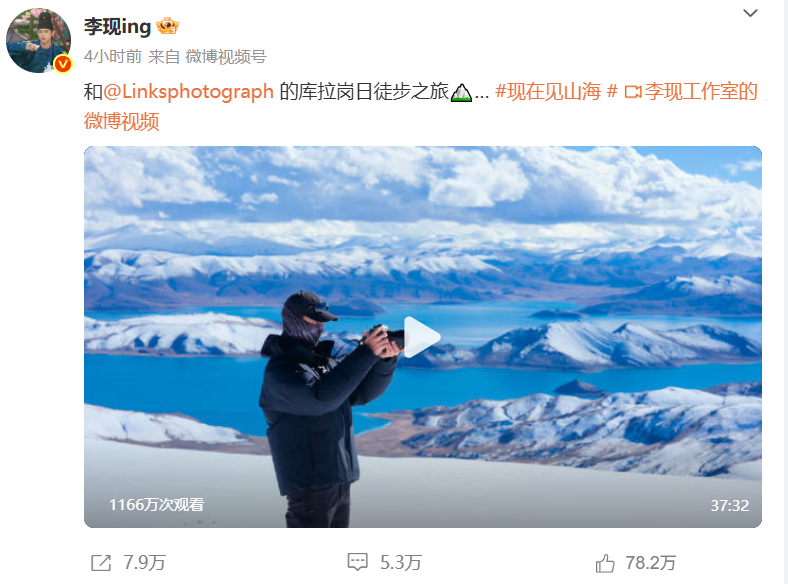Open the crown membership badge icon
Screen dimensions: 788x584
[167, 26]
